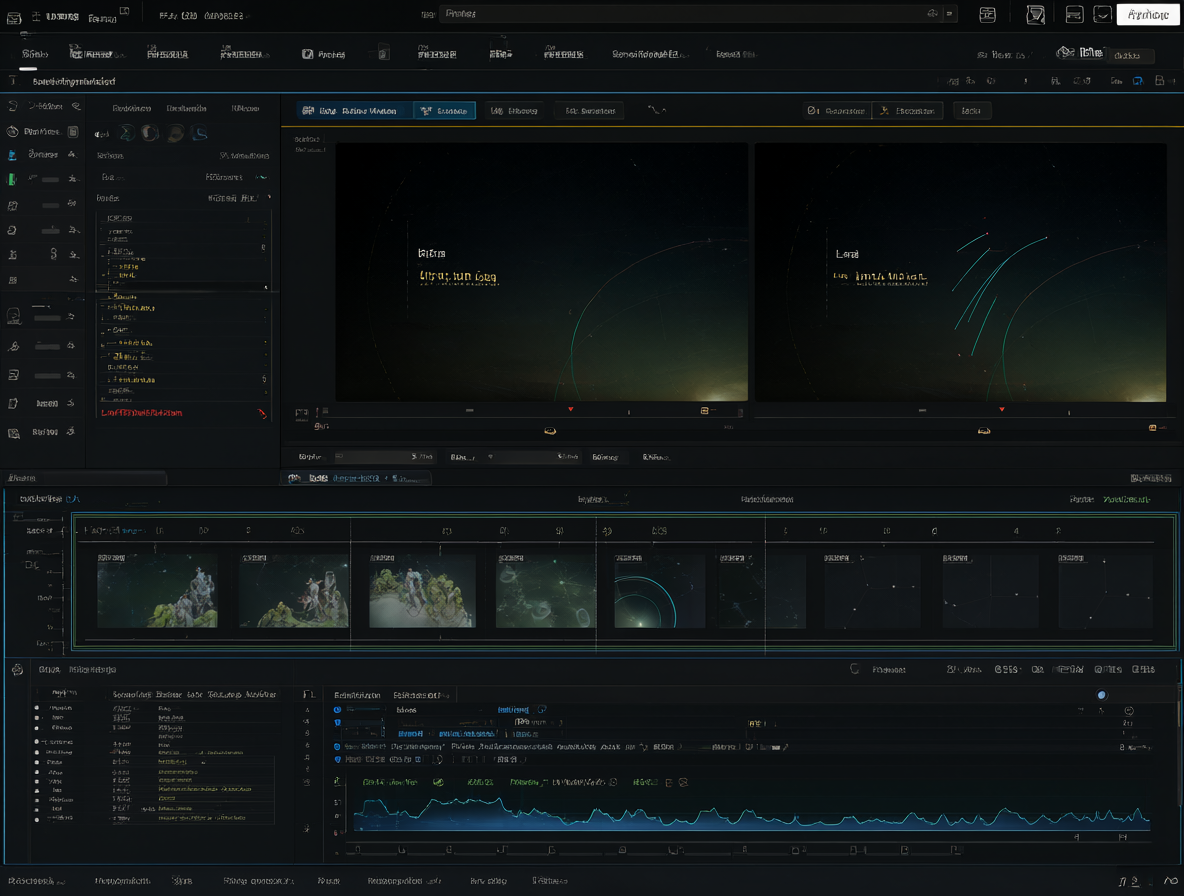Click the orange icon under the right viewer's end
Viewport: 1184px width, 896px height.
(1152, 428)
